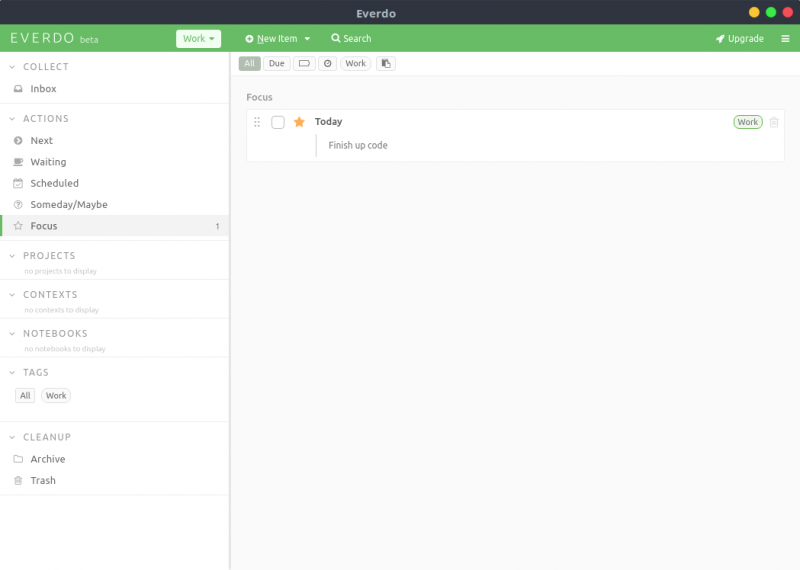This screenshot has height=570, width=800.
Task: Open the New Item dropdown
Action: [278, 39]
